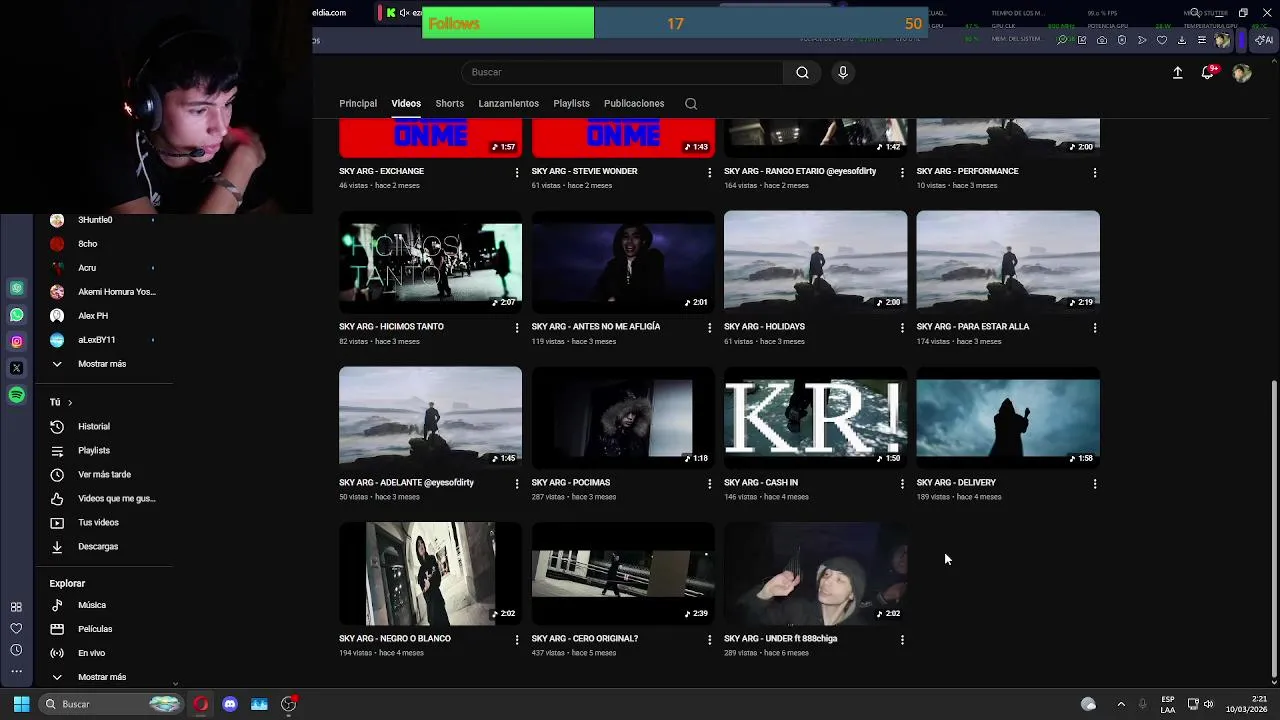Open YouTube account avatar menu

(1242, 73)
